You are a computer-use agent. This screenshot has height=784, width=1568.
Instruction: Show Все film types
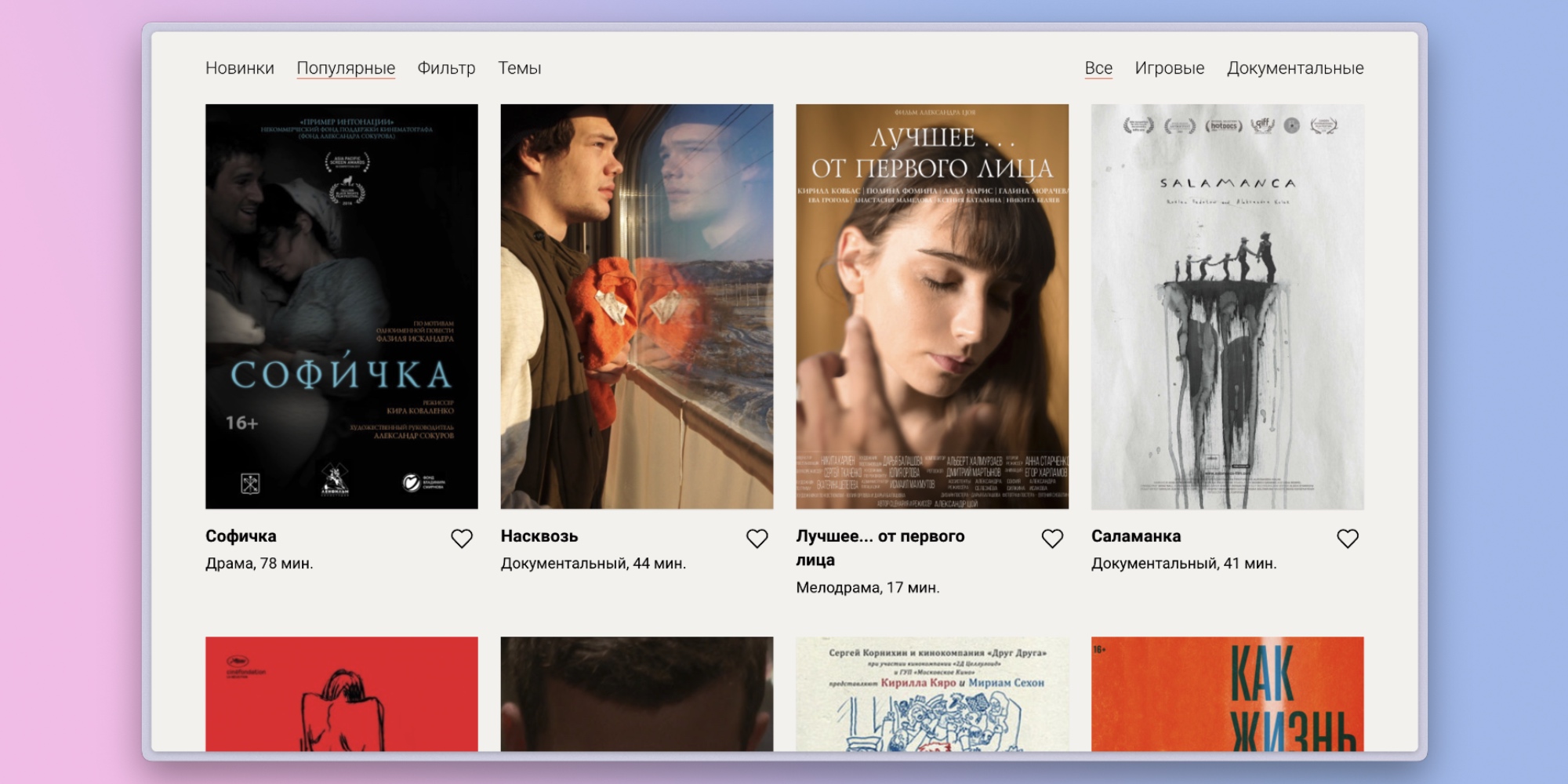[x=1098, y=68]
